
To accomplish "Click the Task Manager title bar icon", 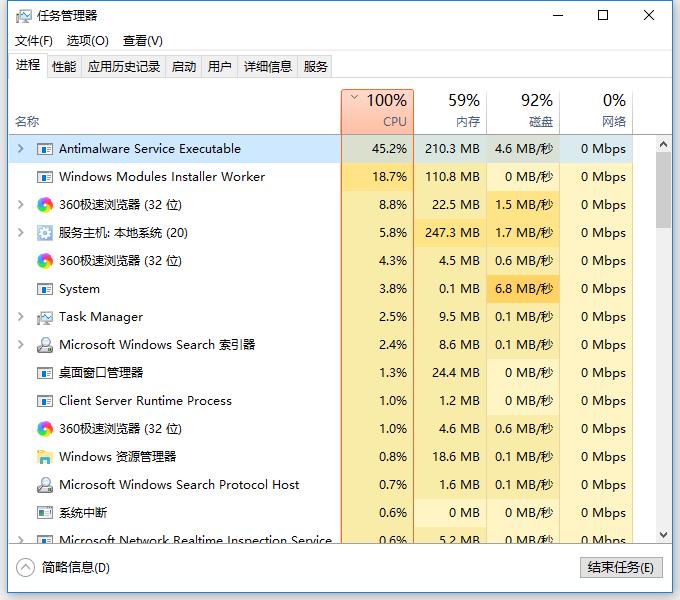I will [x=24, y=16].
